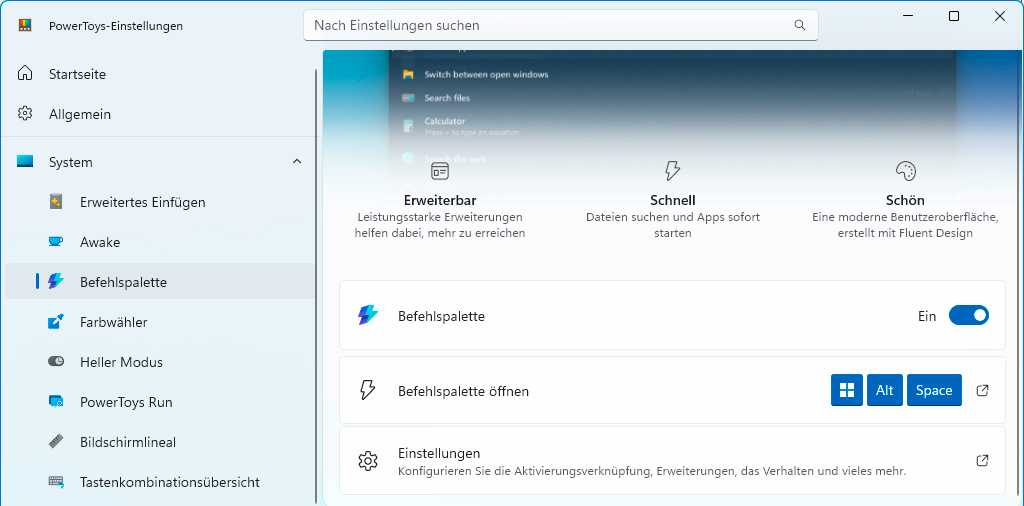1024x506 pixels.
Task: Click the Allgemein gear icon
Action: [x=25, y=114]
